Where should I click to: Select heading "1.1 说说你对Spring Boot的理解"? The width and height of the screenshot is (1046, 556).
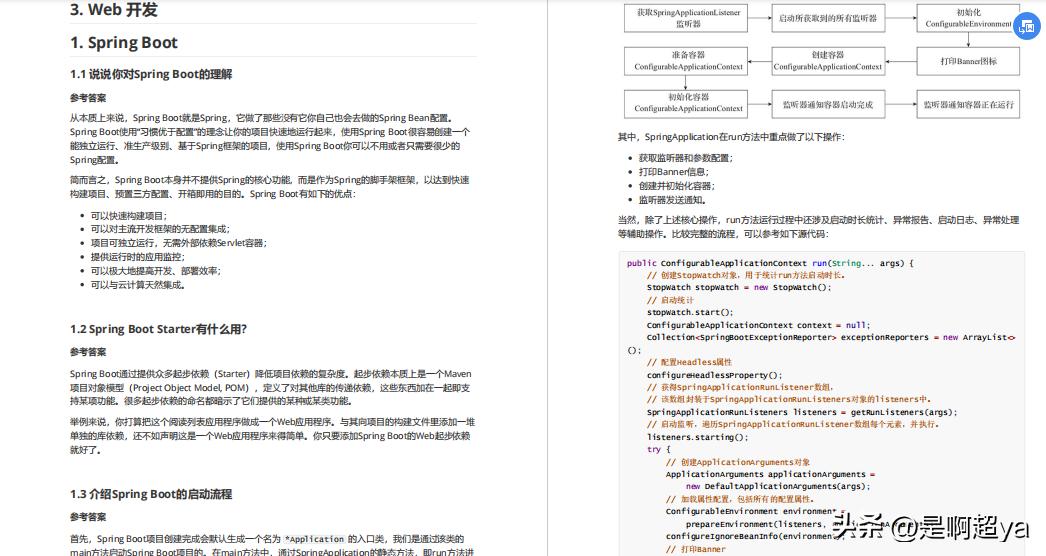pyautogui.click(x=151, y=74)
